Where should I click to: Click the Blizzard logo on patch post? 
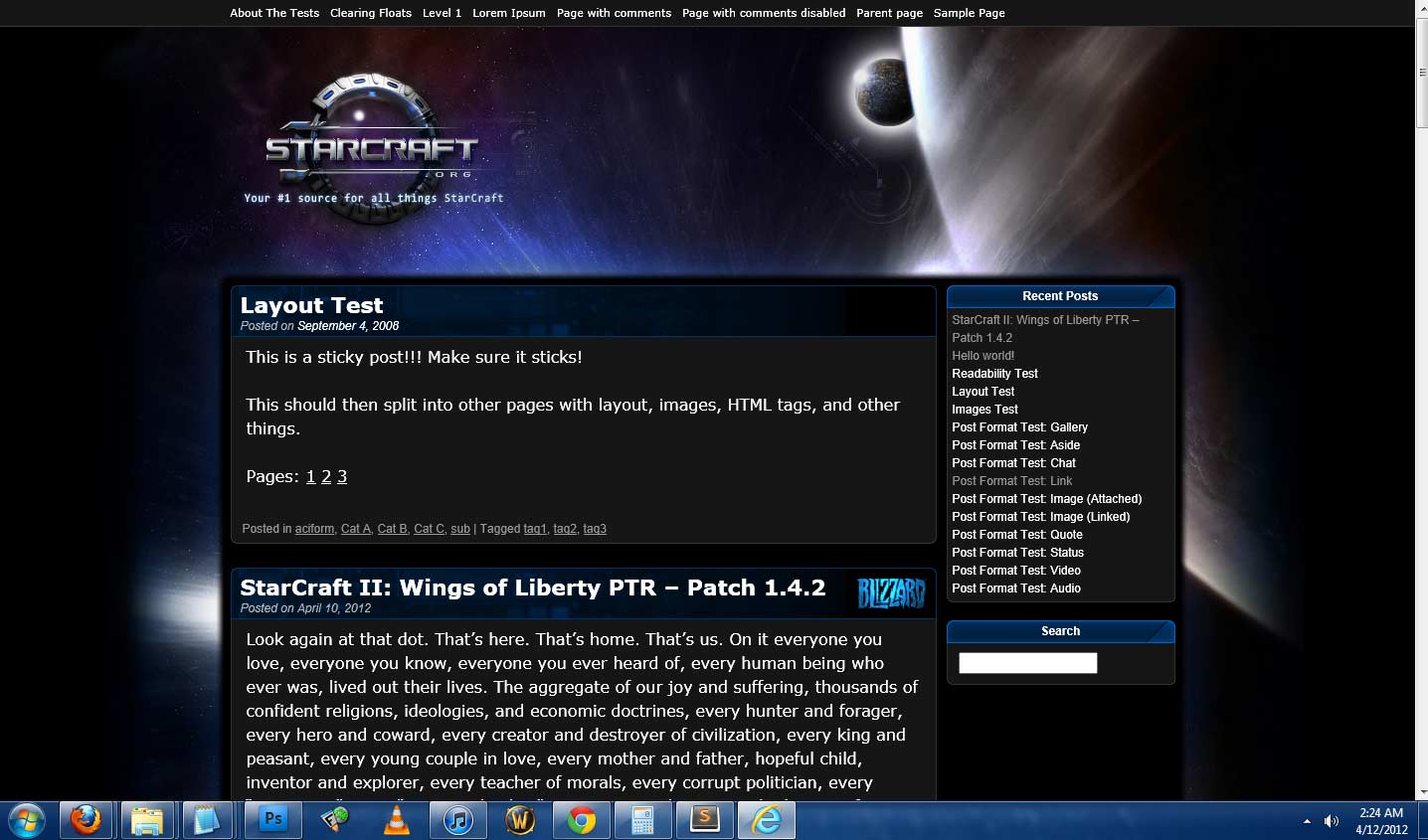click(891, 593)
